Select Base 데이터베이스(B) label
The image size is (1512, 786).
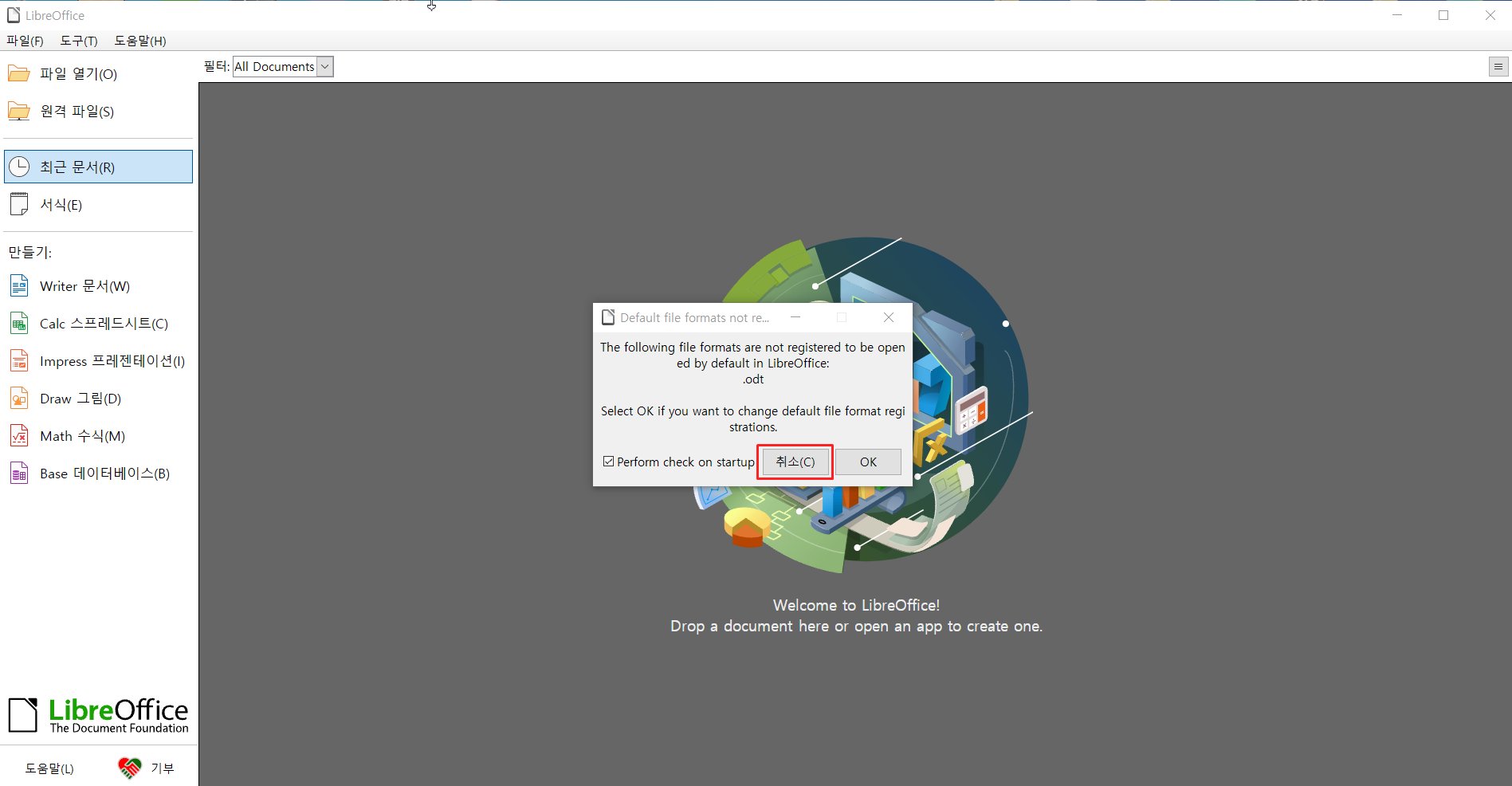[x=104, y=473]
